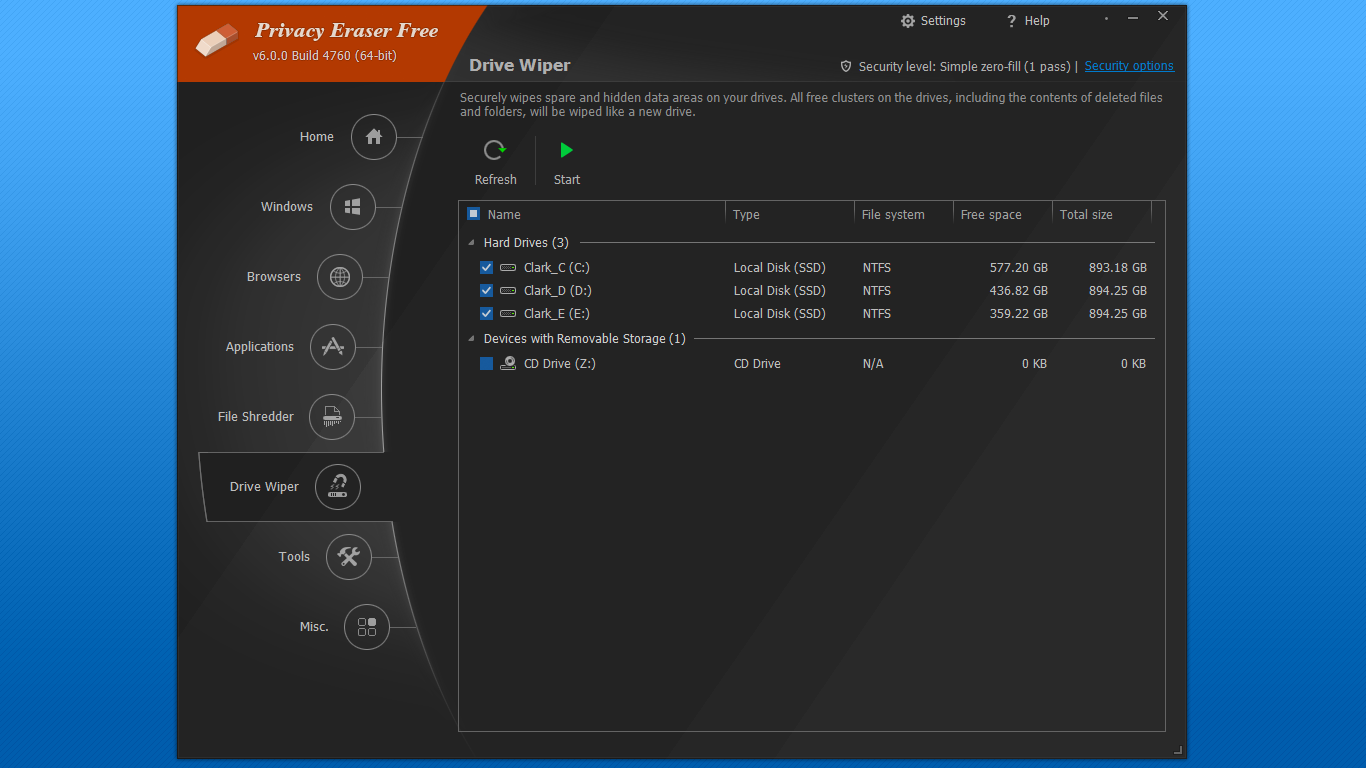1366x768 pixels.
Task: Open the Tools section
Action: pos(348,557)
